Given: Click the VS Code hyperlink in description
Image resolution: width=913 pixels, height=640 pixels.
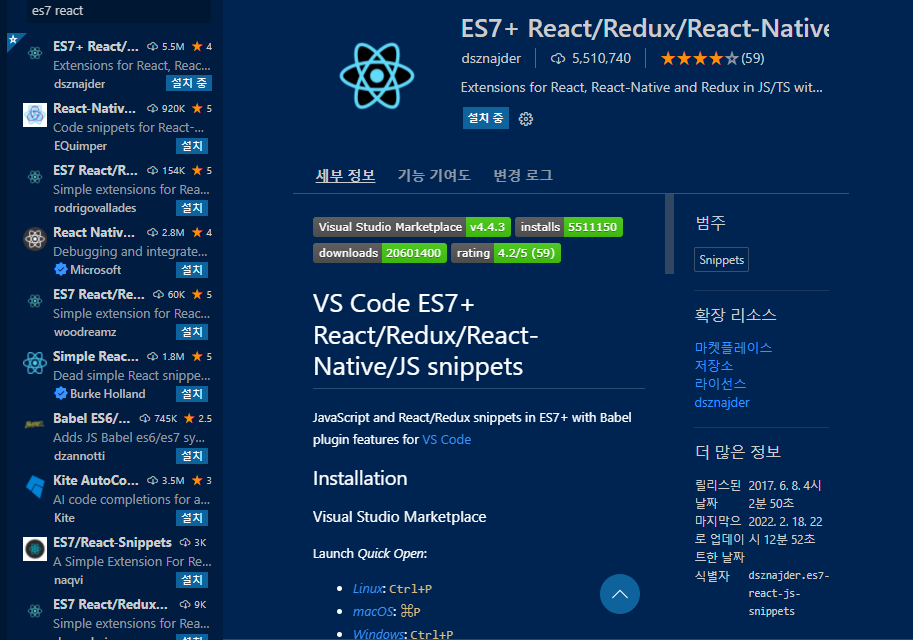Looking at the screenshot, I should click(x=447, y=440).
